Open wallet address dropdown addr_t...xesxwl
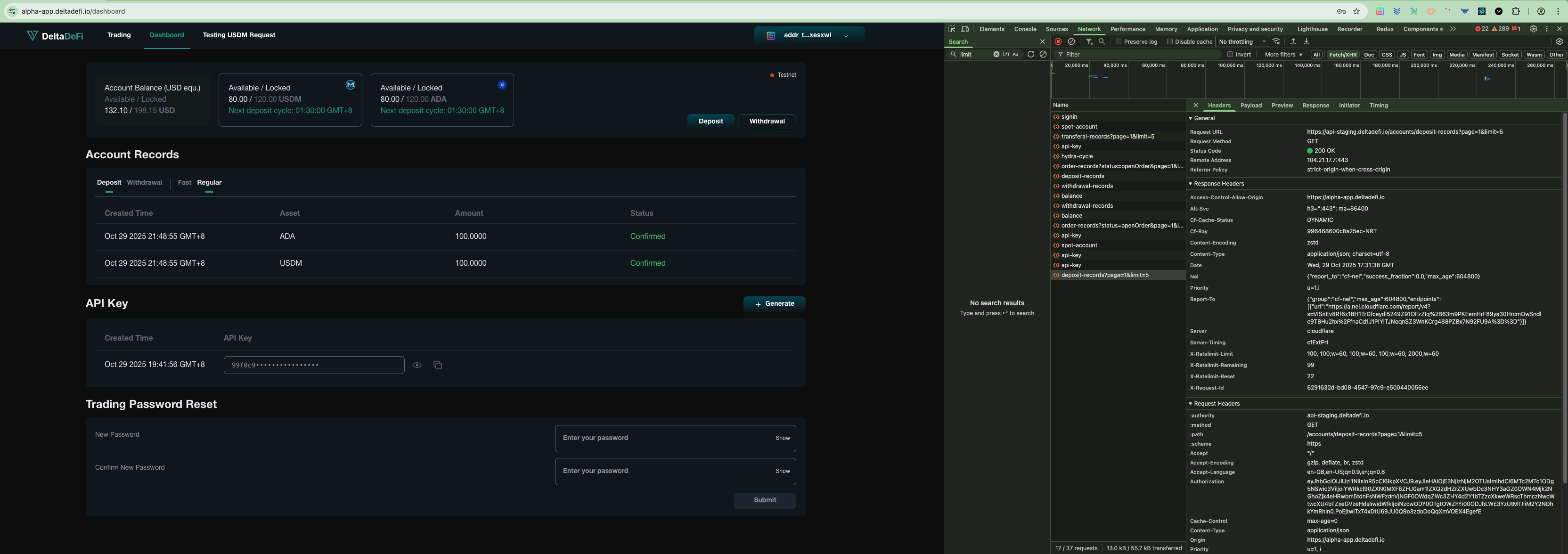The height and width of the screenshot is (554, 1568). 808,35
